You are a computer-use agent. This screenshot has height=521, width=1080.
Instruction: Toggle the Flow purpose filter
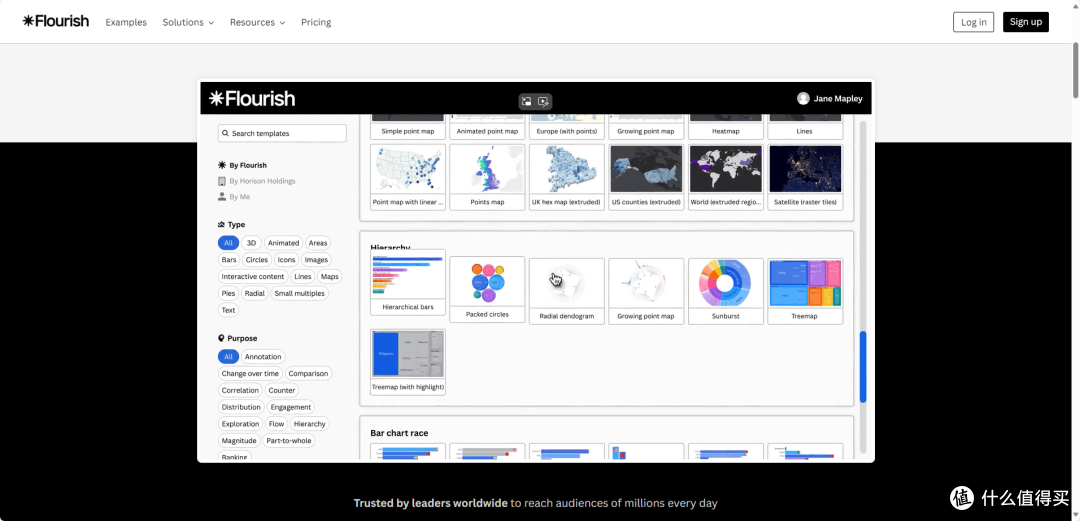(276, 424)
